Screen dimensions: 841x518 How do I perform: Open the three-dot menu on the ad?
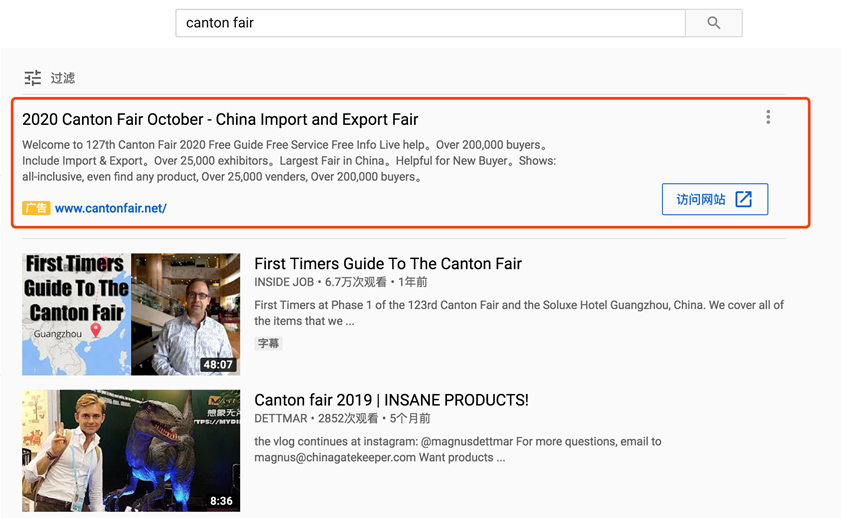767,117
